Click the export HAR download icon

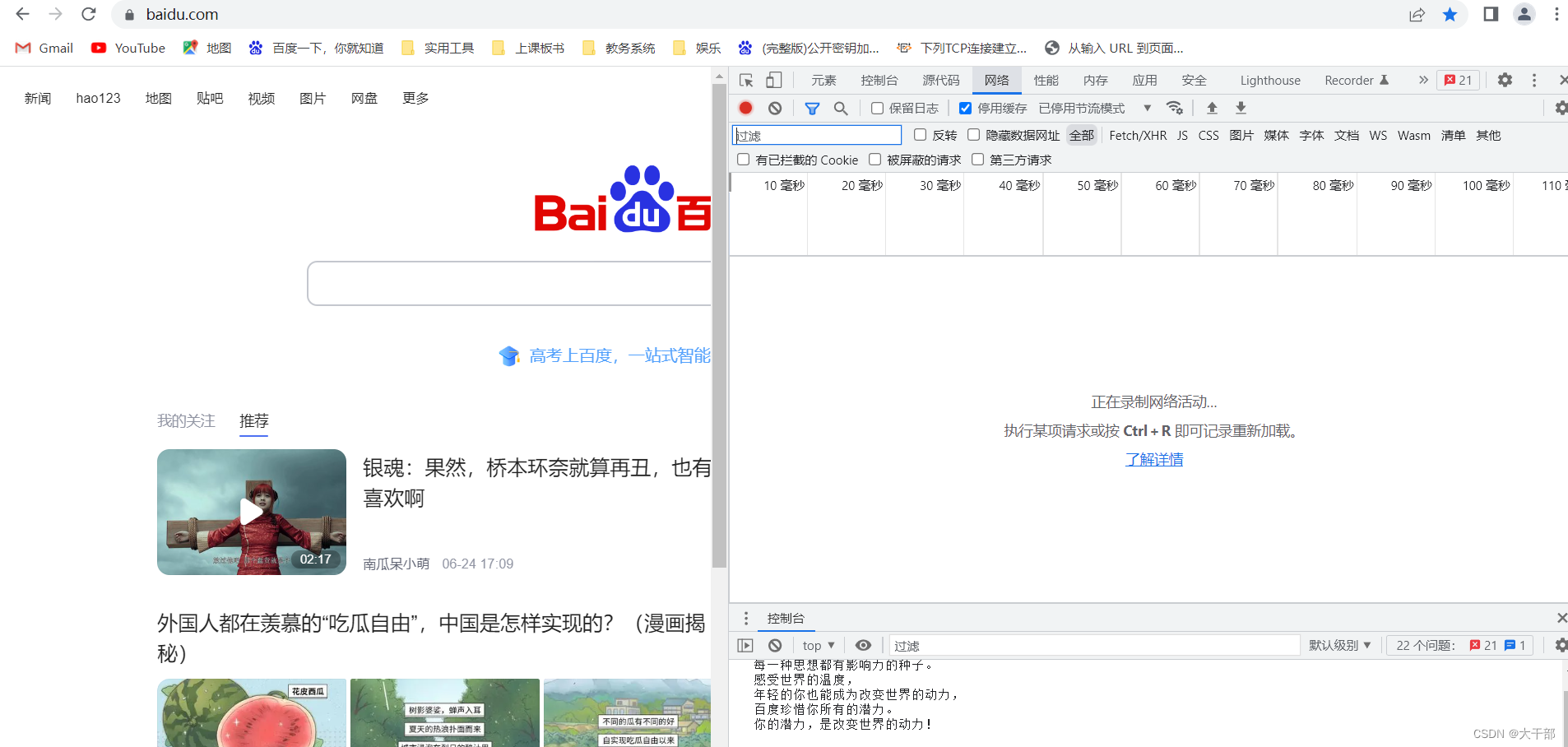1241,108
